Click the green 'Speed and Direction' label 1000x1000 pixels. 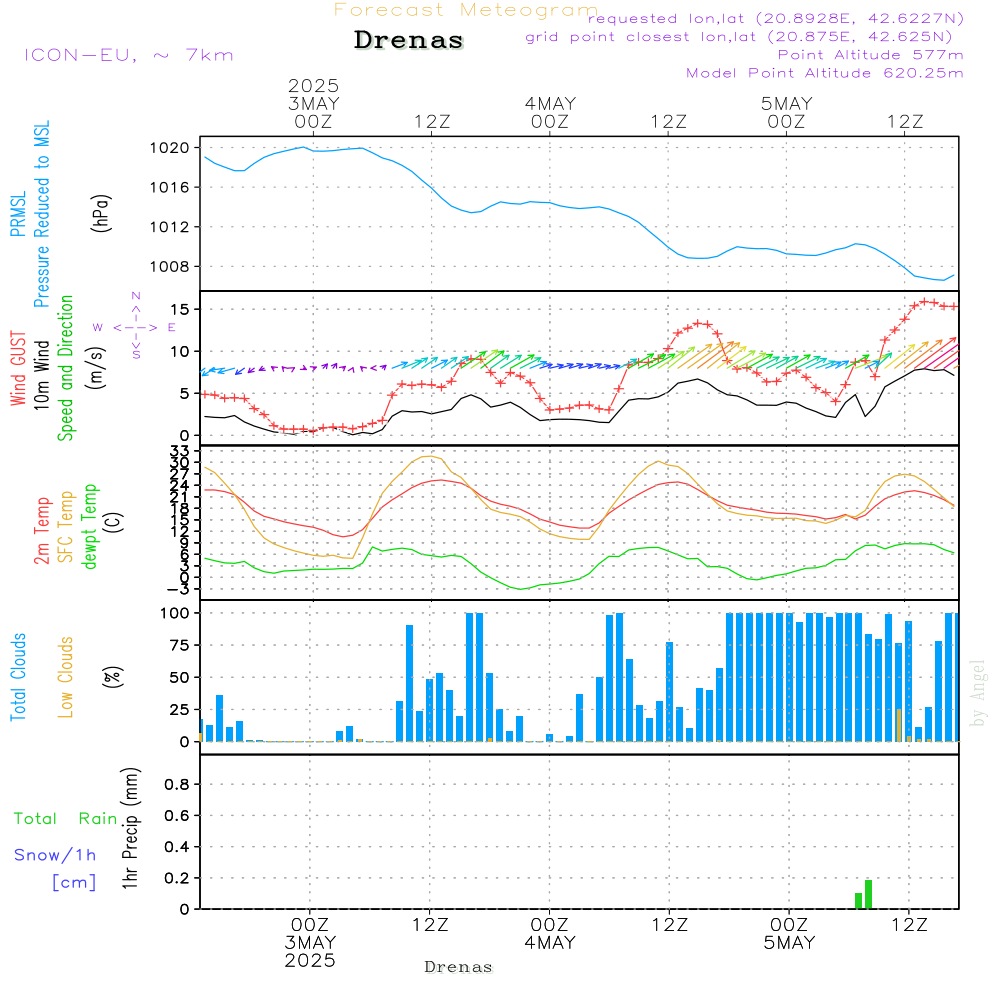[x=65, y=368]
